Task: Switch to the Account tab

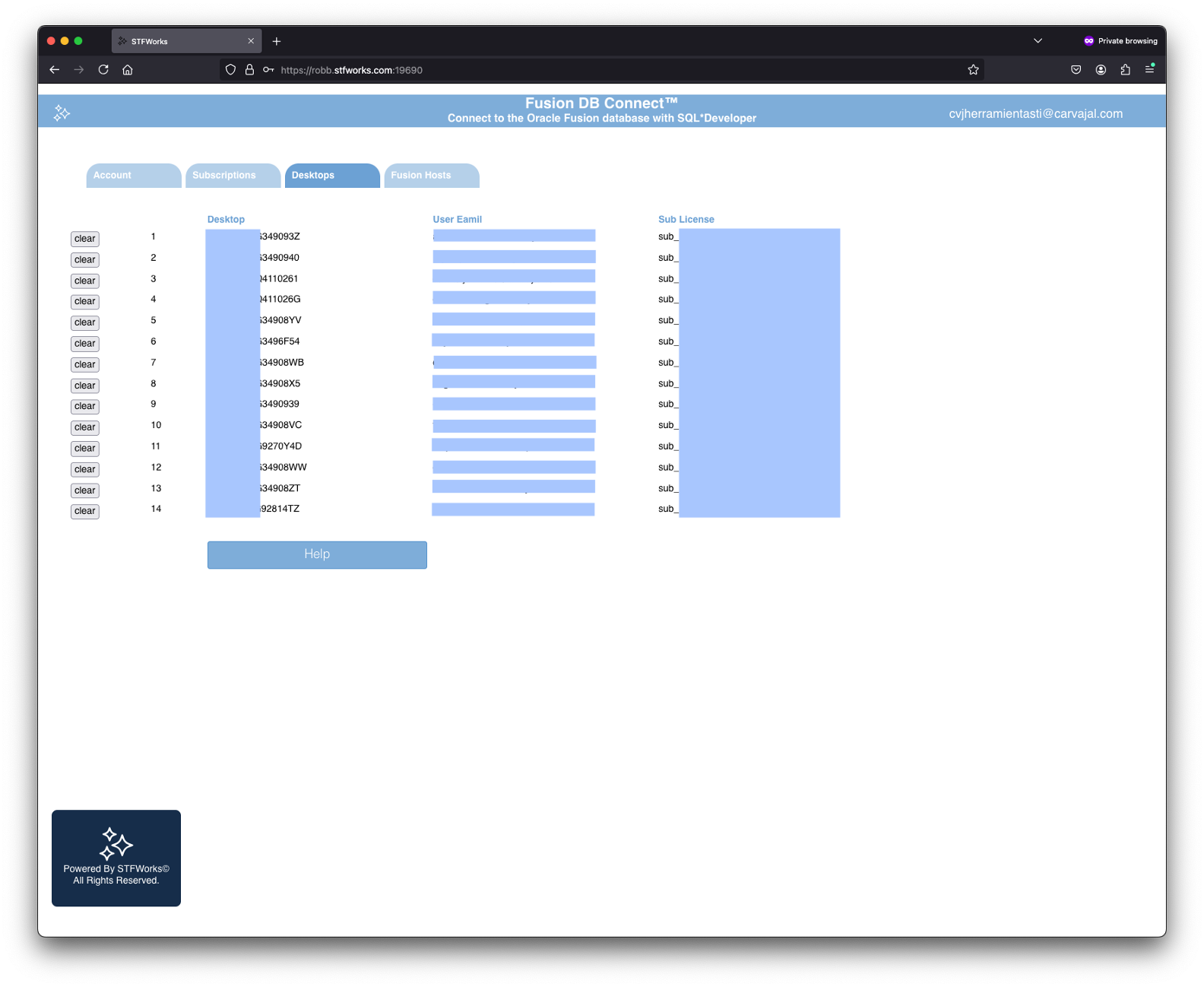Action: pos(133,176)
